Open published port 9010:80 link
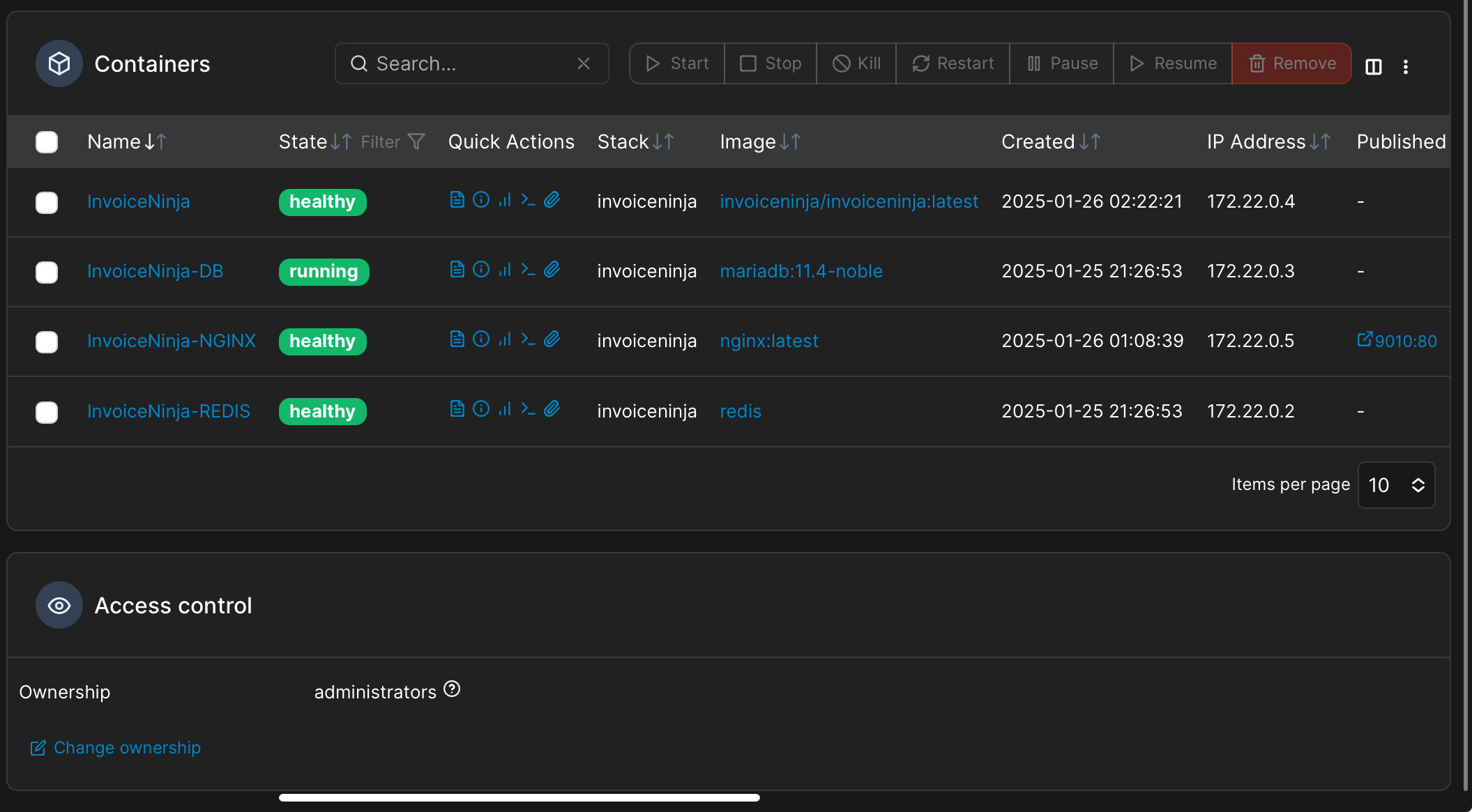 (x=1397, y=341)
